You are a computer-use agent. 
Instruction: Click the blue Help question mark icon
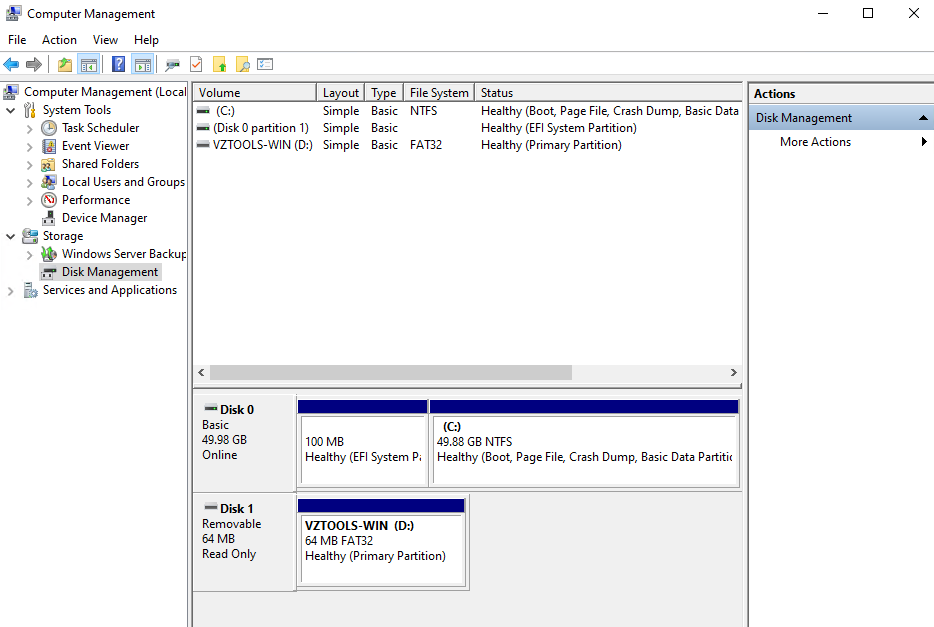tap(119, 64)
